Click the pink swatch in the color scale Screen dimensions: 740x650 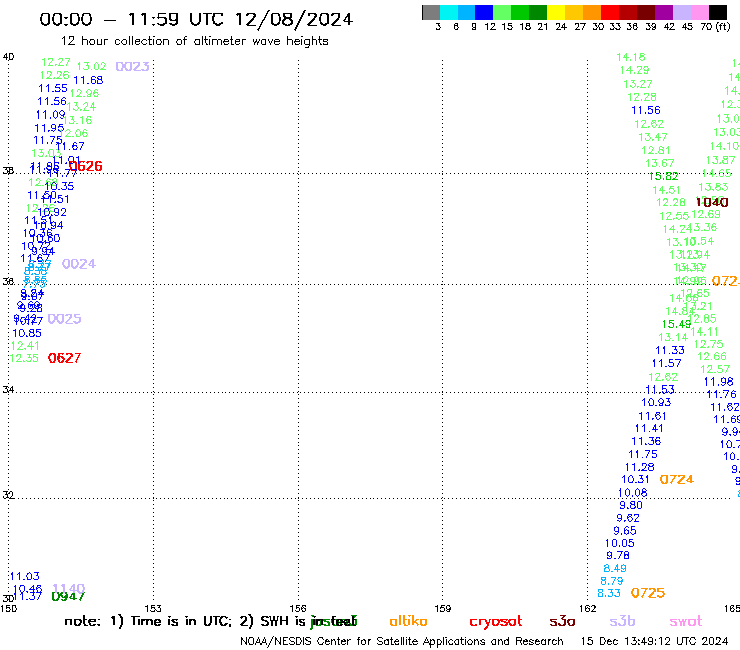(698, 12)
